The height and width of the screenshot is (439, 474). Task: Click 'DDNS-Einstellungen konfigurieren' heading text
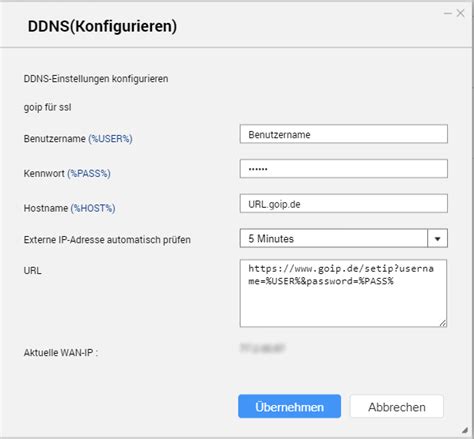pyautogui.click(x=96, y=79)
